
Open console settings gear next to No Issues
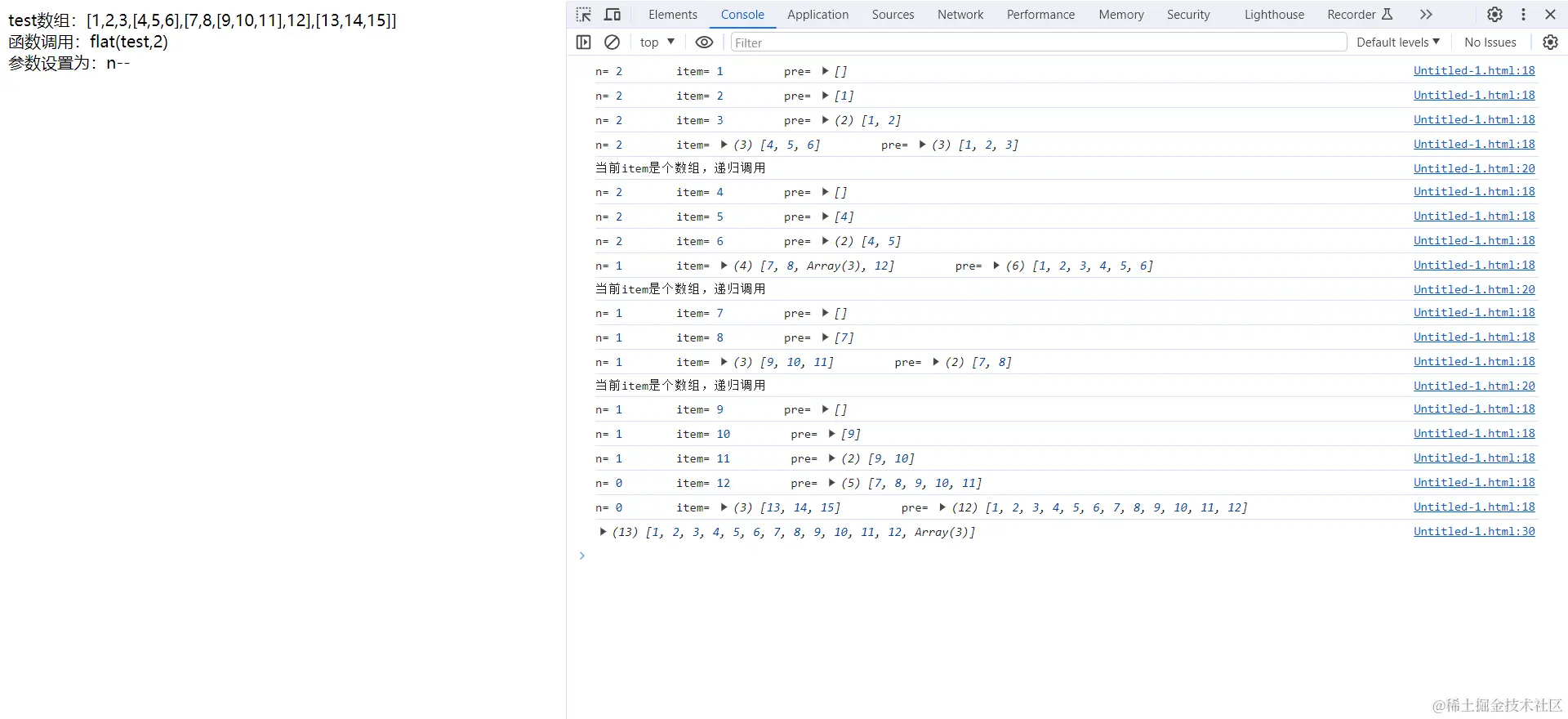[x=1550, y=42]
